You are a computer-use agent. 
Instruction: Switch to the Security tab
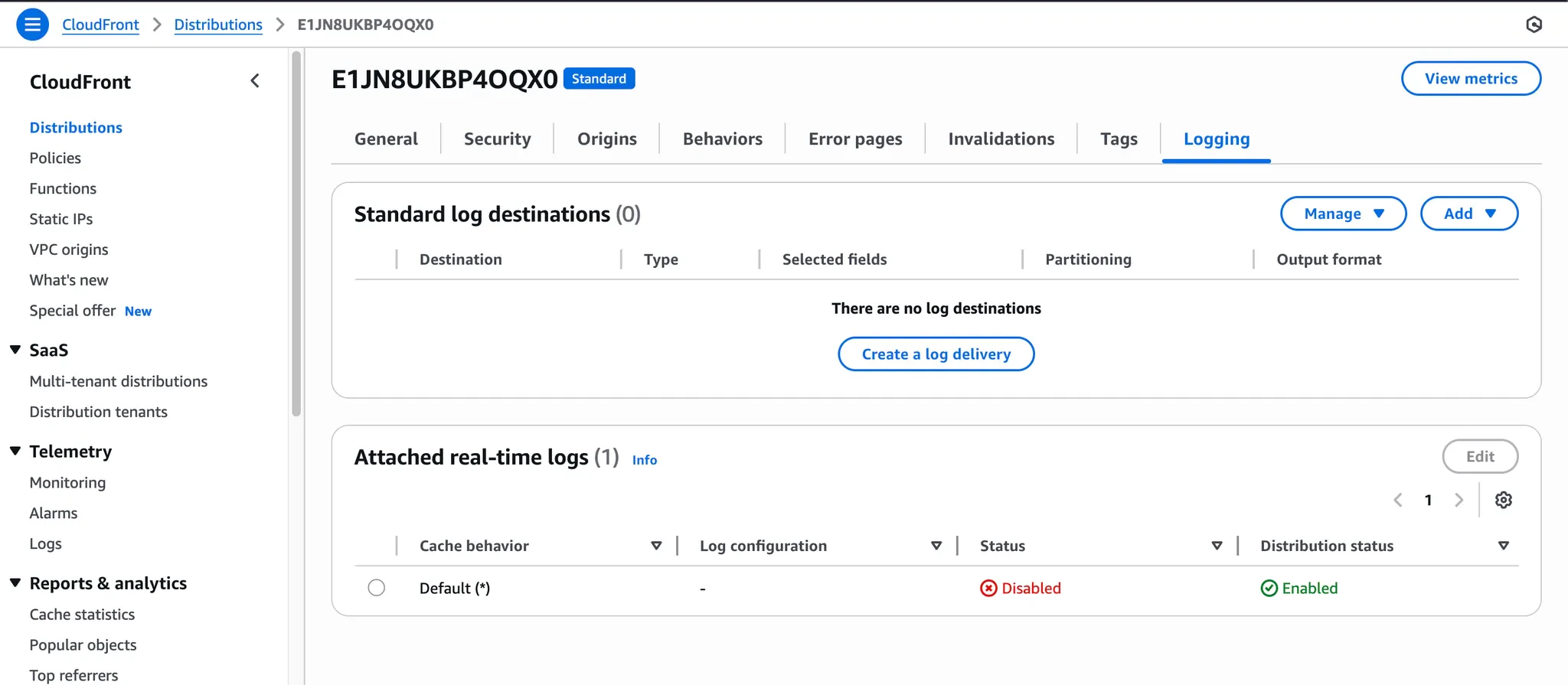[x=497, y=139]
